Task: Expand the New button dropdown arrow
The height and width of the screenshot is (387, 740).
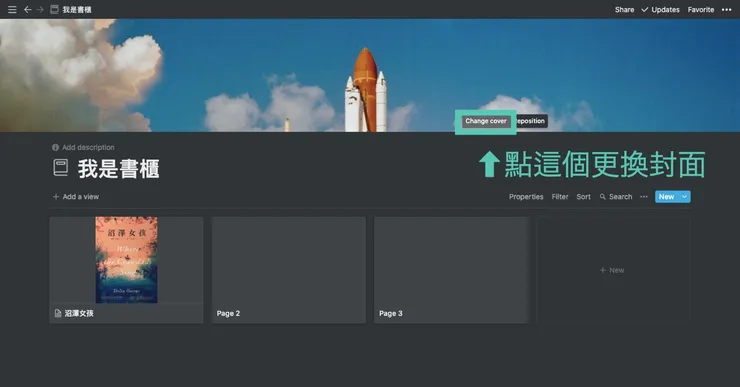Action: [x=684, y=197]
